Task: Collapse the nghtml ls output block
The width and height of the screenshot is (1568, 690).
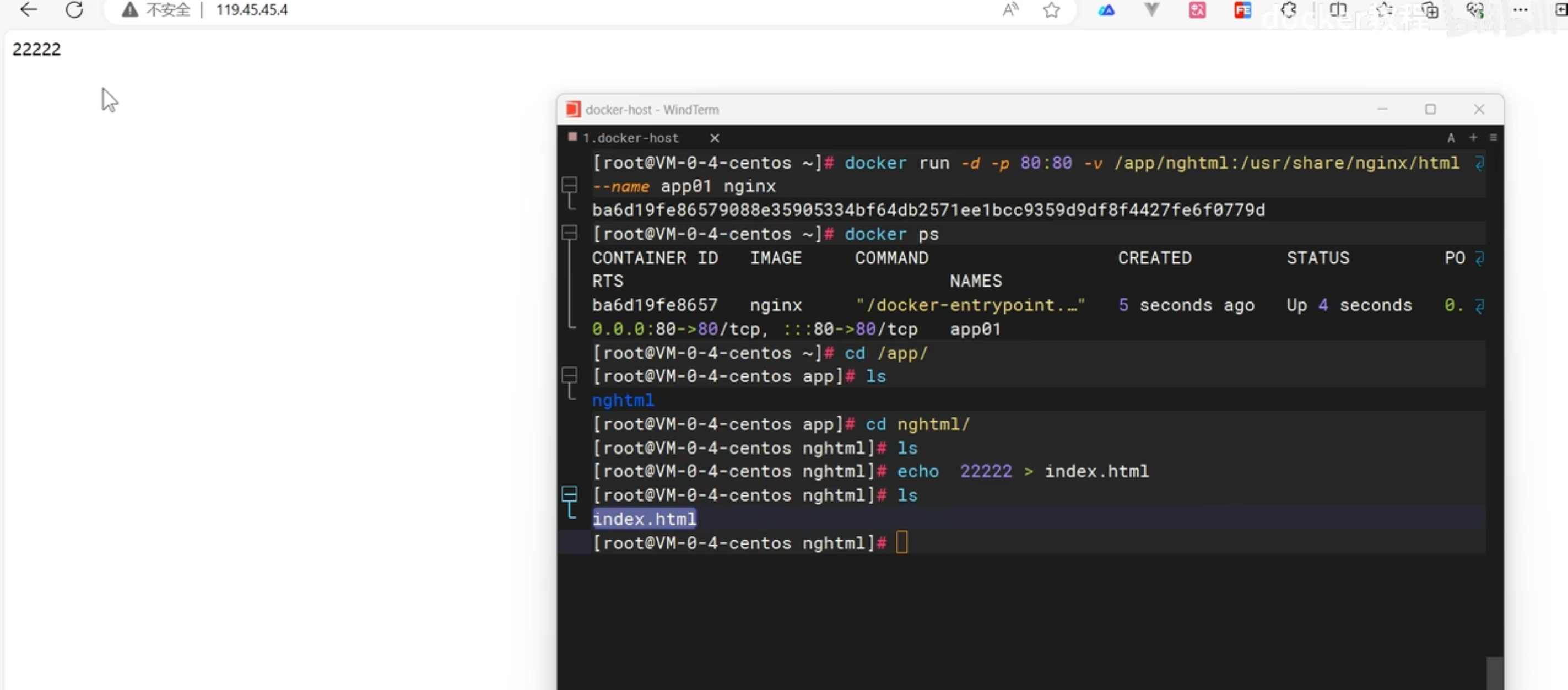Action: tap(569, 493)
